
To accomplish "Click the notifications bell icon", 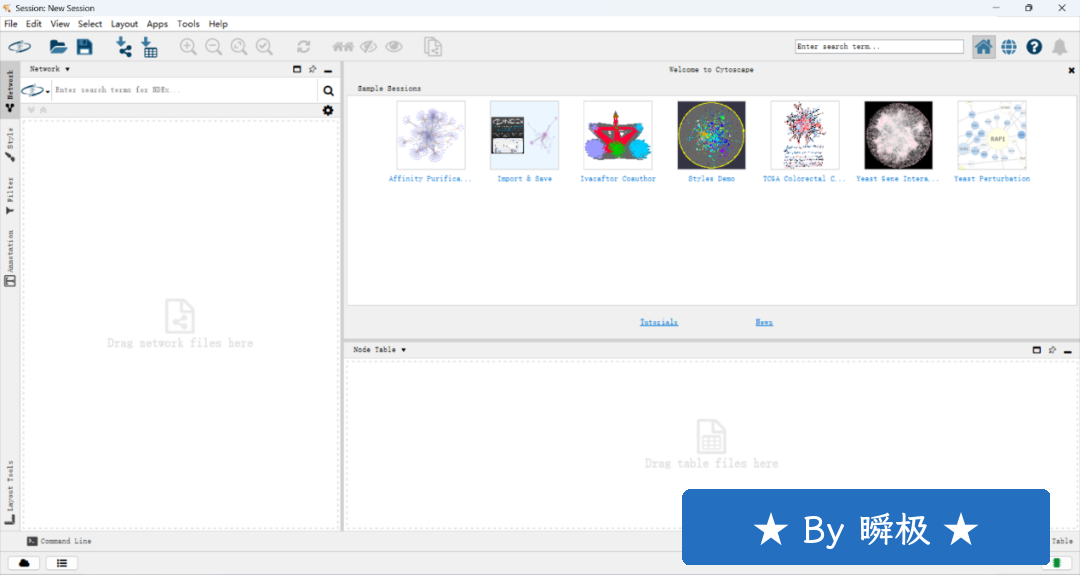I will [1059, 47].
